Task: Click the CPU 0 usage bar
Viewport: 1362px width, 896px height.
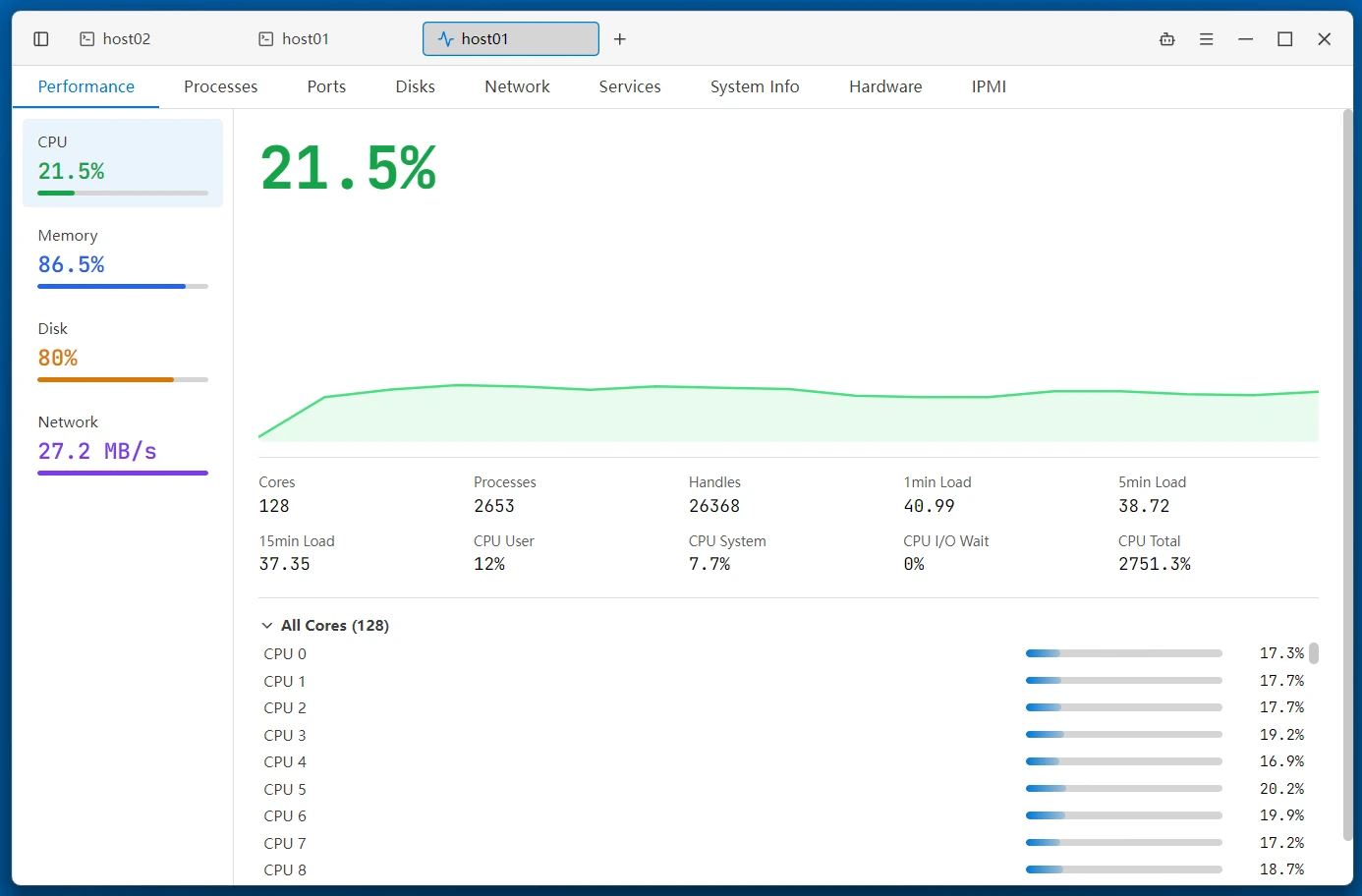Action: tap(1124, 653)
